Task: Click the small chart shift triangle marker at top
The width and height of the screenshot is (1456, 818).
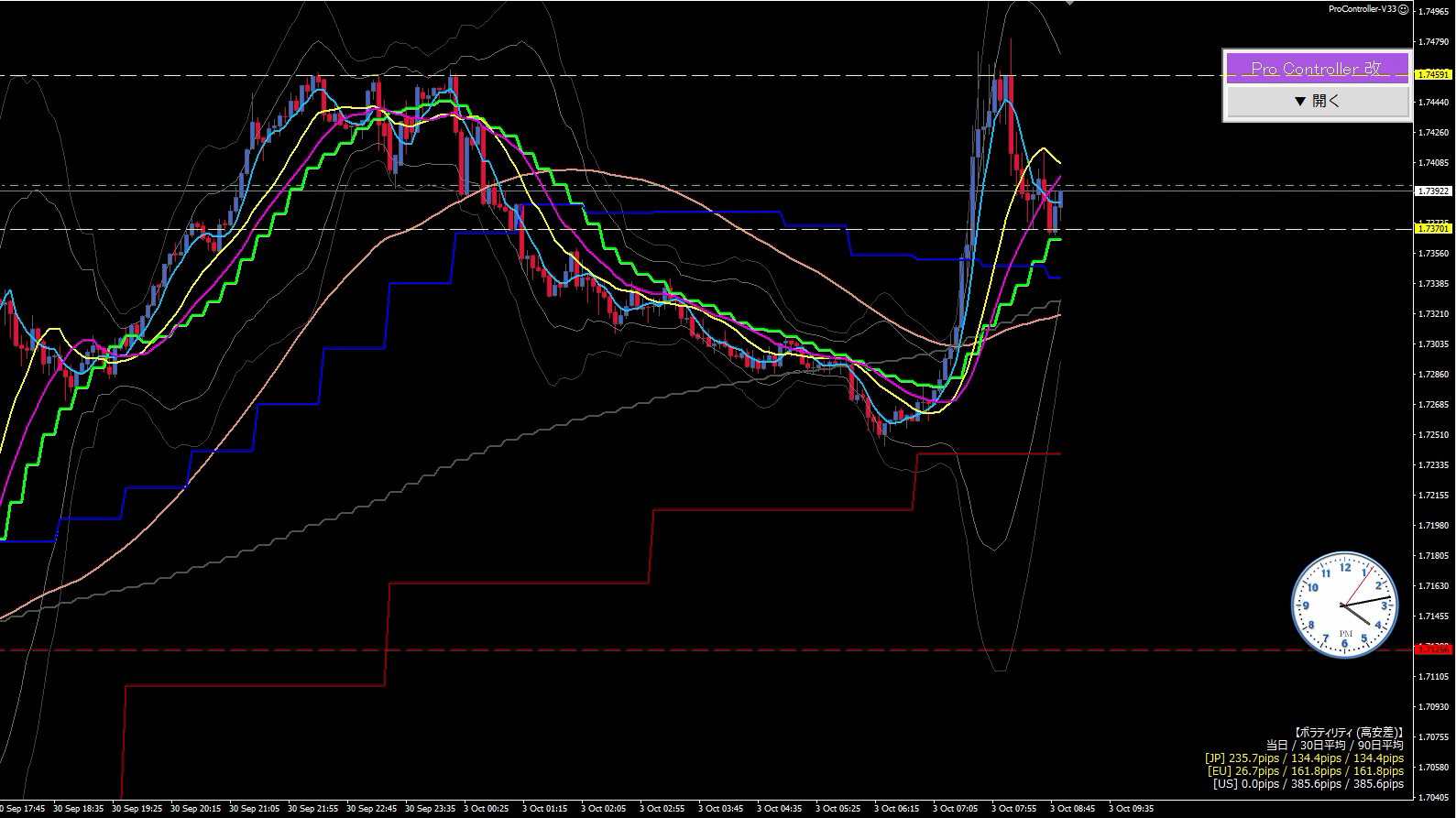Action: pyautogui.click(x=1067, y=4)
